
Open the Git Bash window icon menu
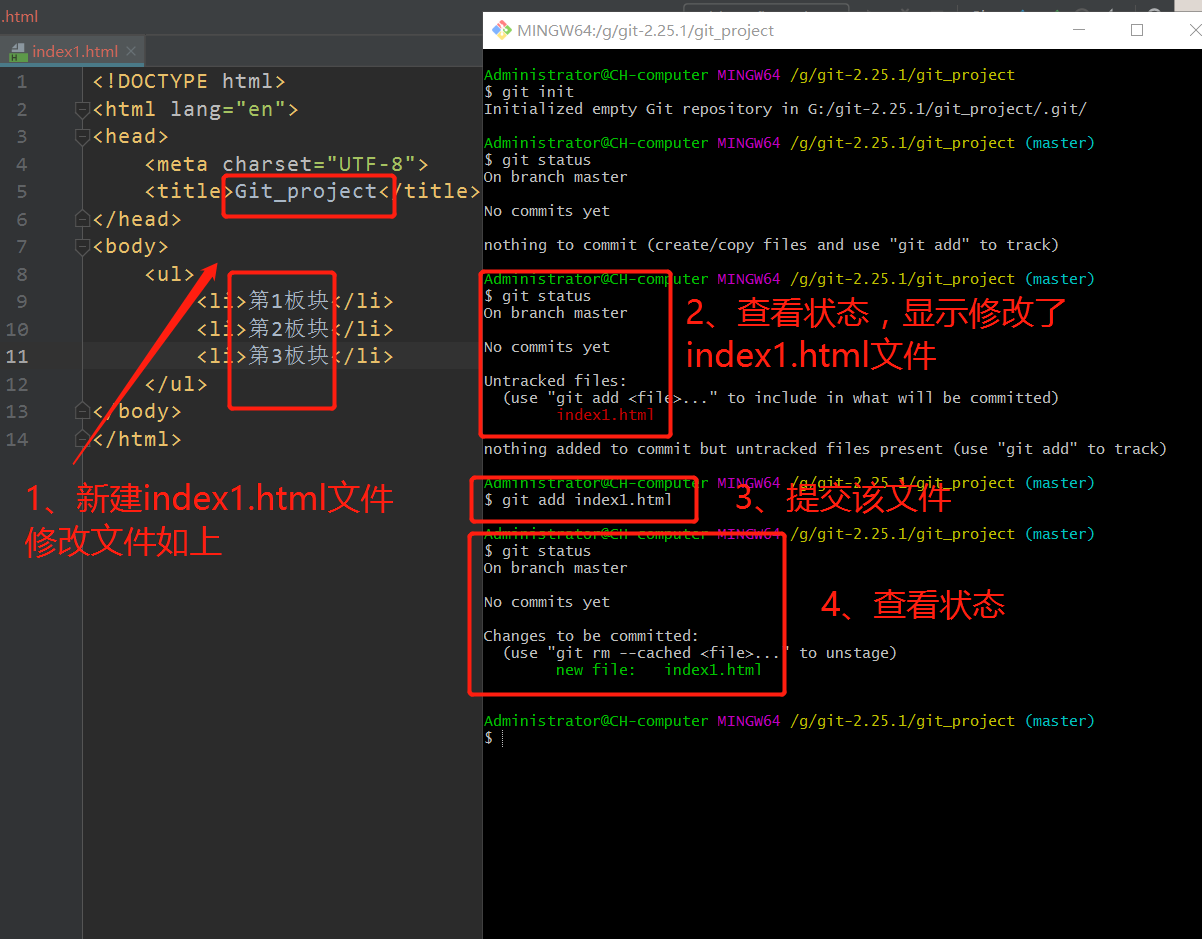[501, 30]
